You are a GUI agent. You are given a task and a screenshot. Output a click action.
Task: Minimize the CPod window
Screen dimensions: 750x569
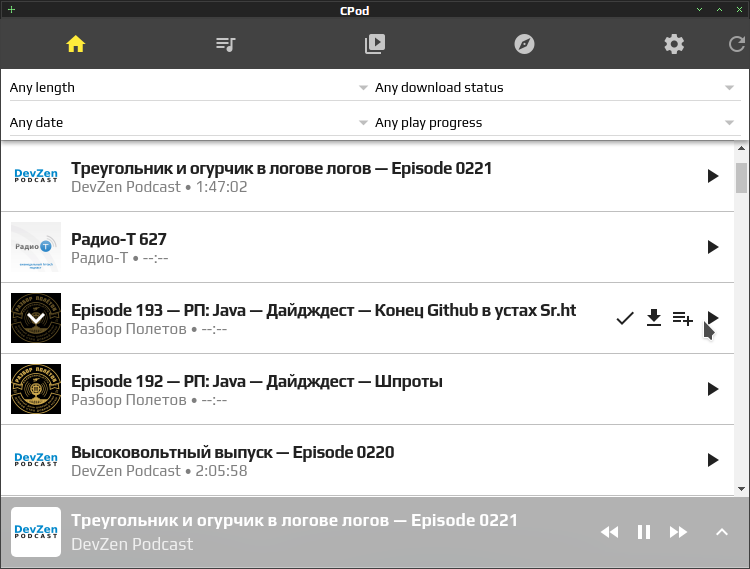click(x=699, y=10)
